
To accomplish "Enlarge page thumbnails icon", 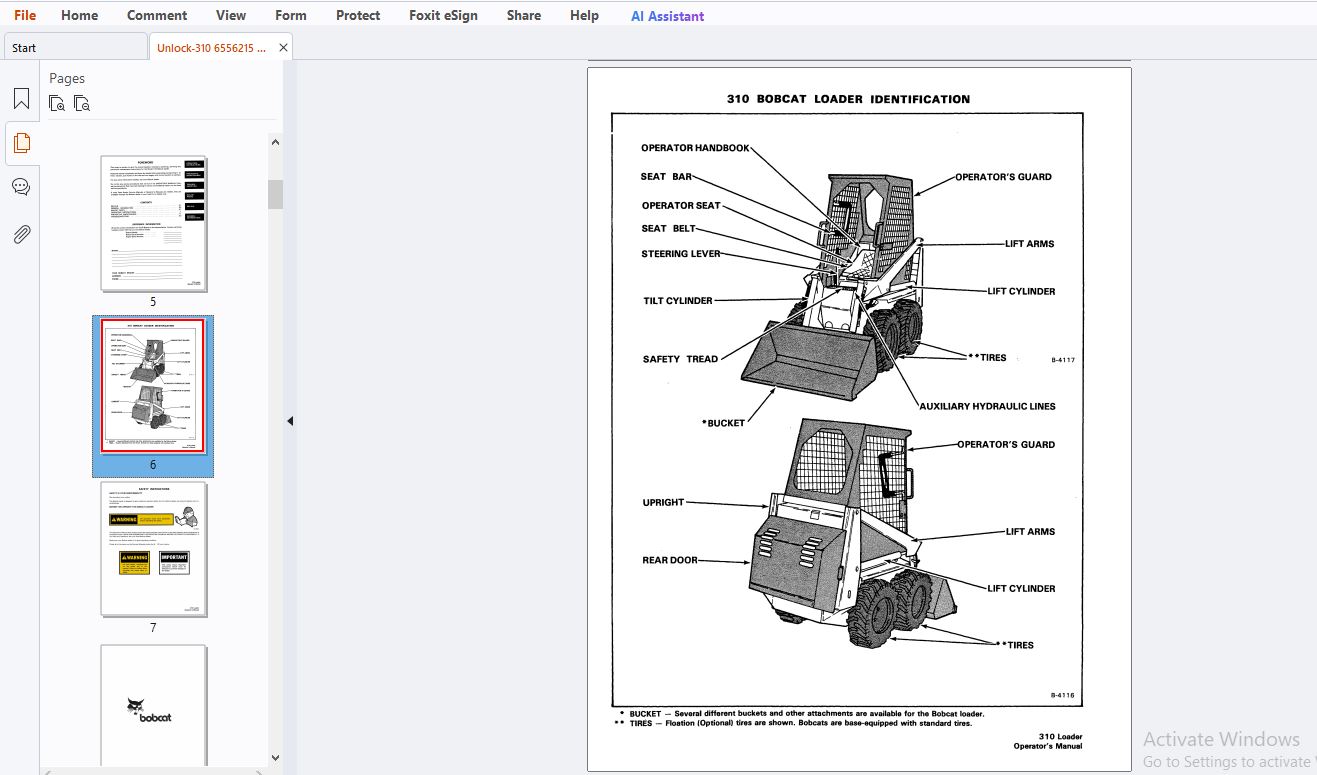I will (x=57, y=103).
